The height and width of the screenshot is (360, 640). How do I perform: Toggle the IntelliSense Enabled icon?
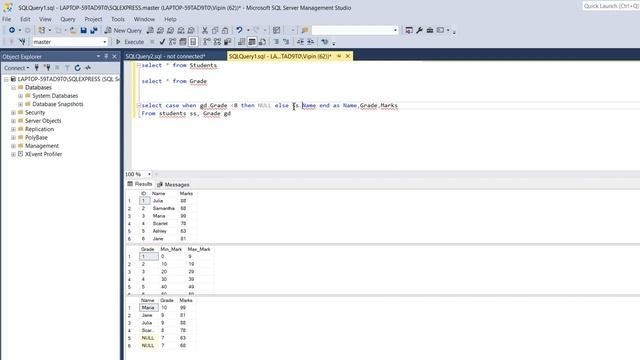click(193, 42)
